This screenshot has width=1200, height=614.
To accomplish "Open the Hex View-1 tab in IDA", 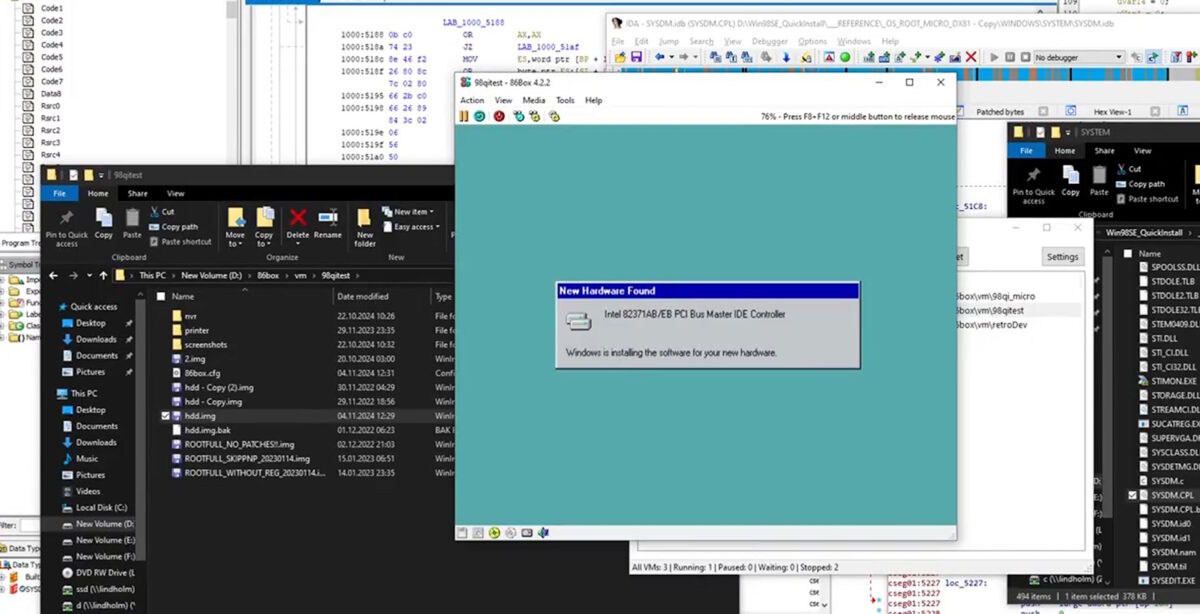I will (x=1112, y=112).
